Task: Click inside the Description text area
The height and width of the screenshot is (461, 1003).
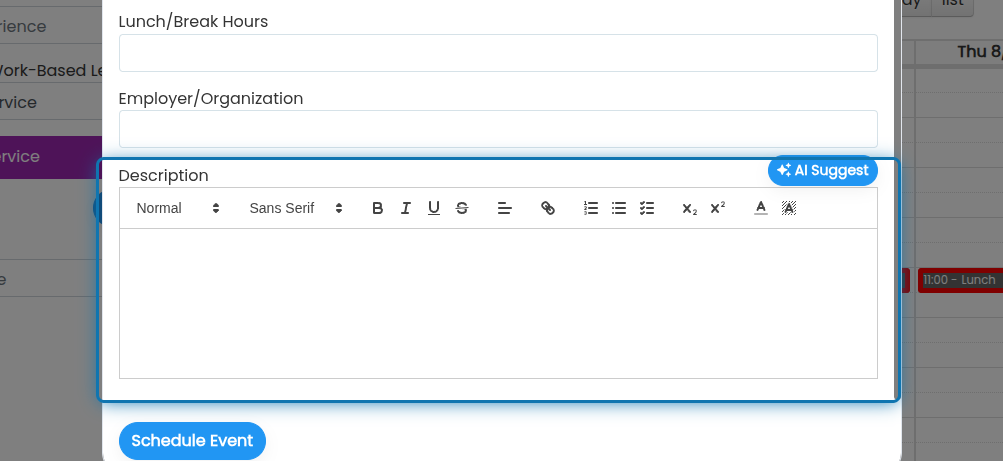Action: point(498,303)
